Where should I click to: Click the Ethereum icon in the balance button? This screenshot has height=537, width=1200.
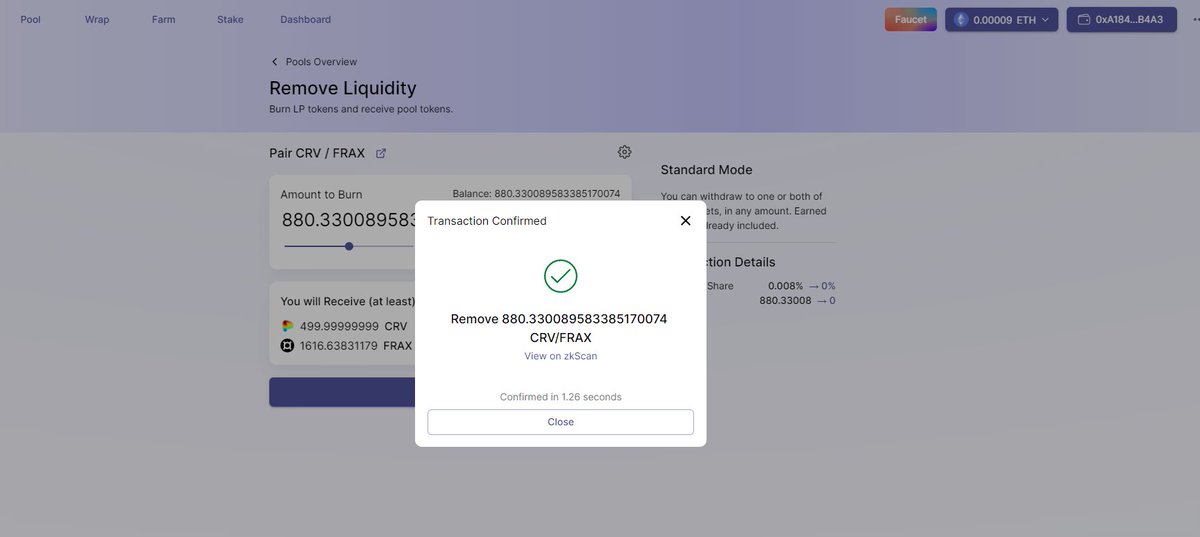point(962,19)
